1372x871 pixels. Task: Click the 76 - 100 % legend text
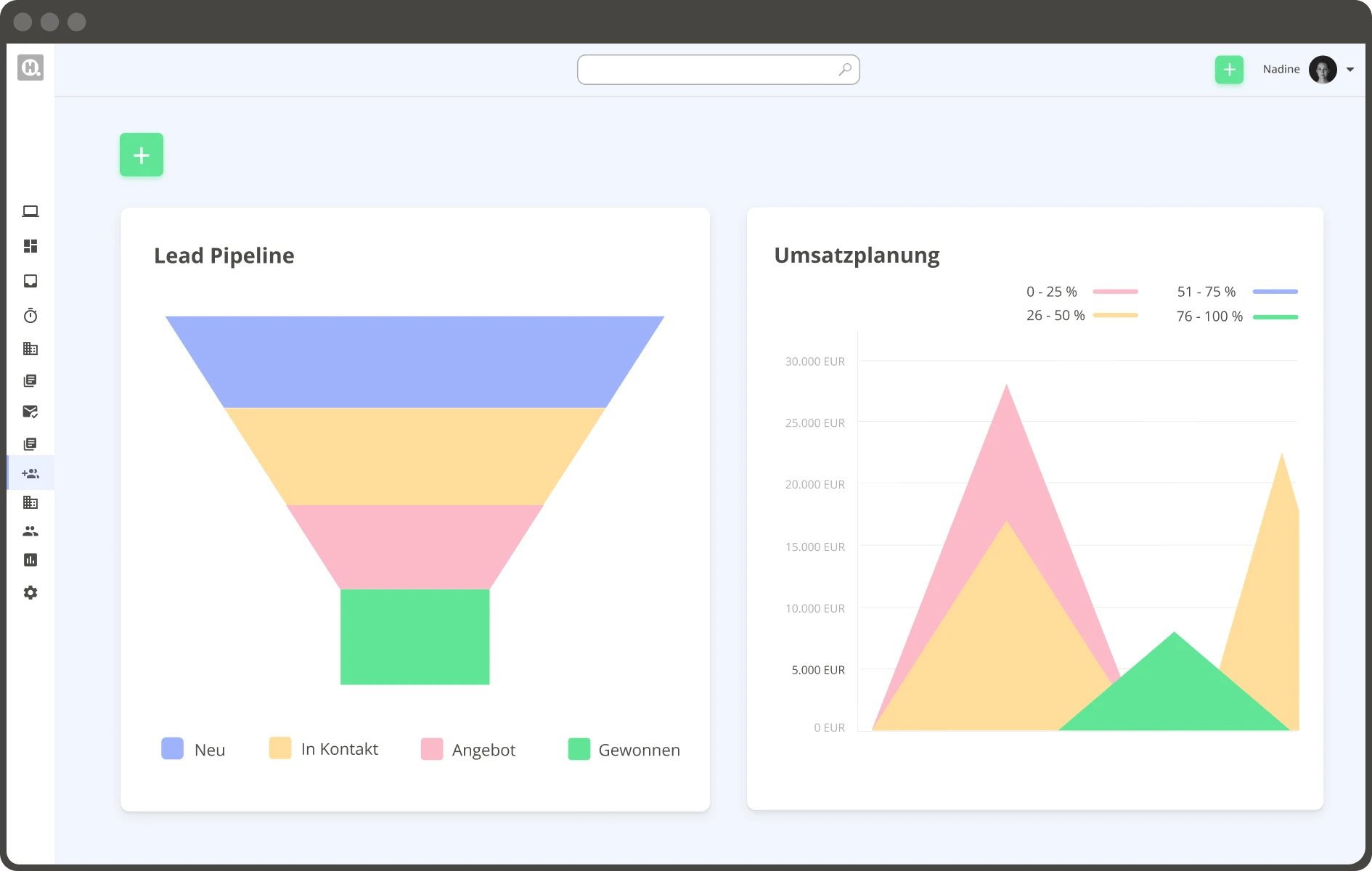click(1210, 316)
